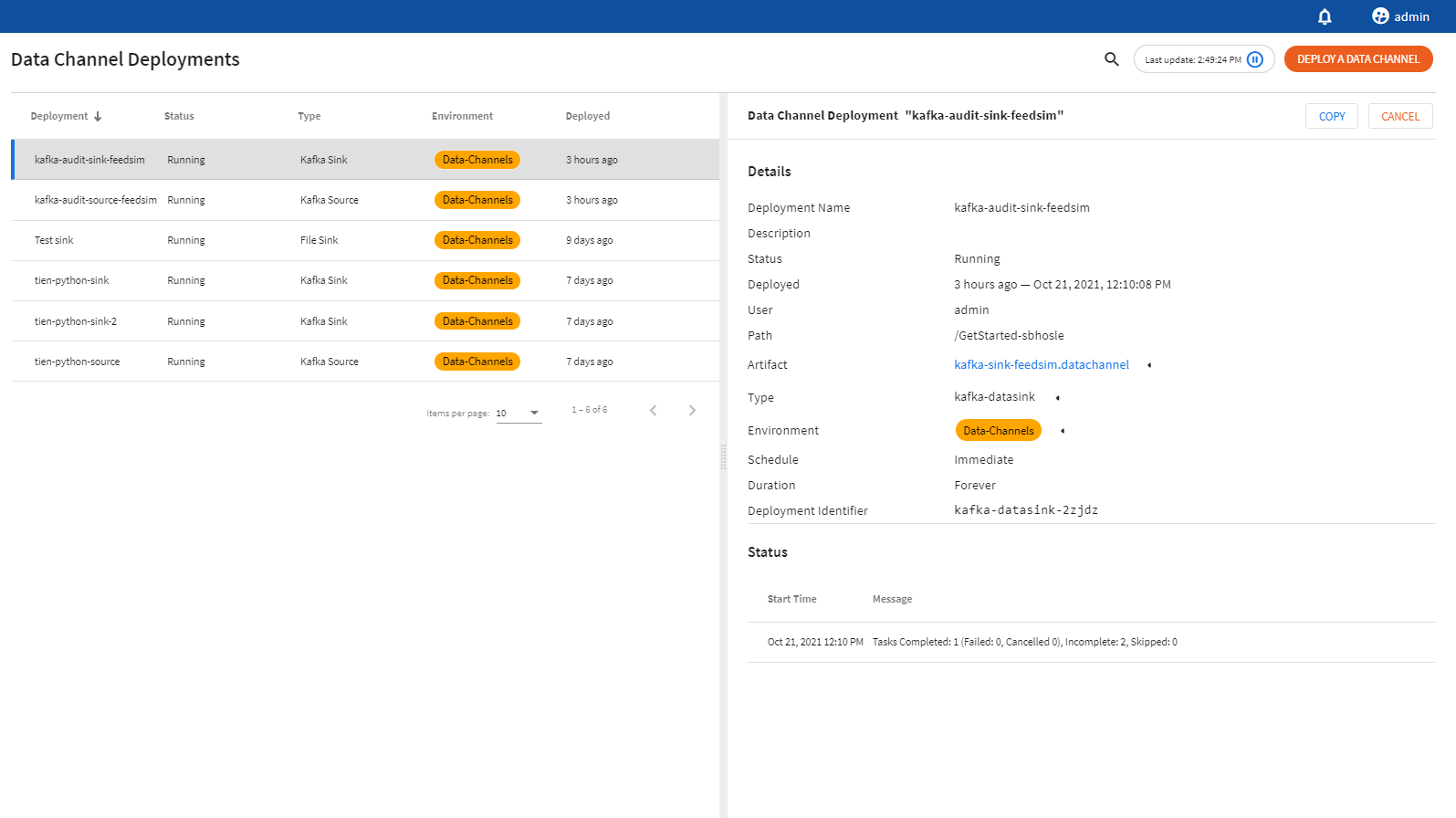Viewport: 1456px width, 818px height.
Task: Click Deploy a Data Channel button
Action: pyautogui.click(x=1357, y=59)
